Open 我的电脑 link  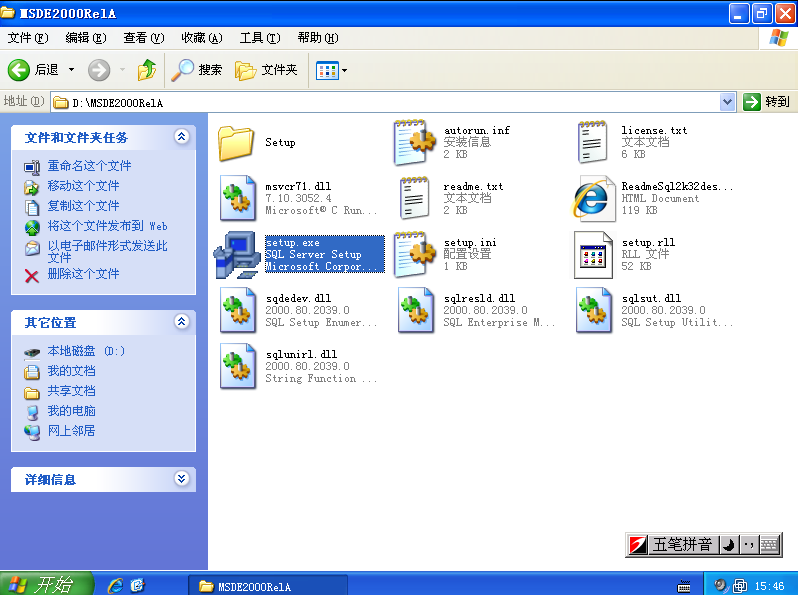coord(71,411)
